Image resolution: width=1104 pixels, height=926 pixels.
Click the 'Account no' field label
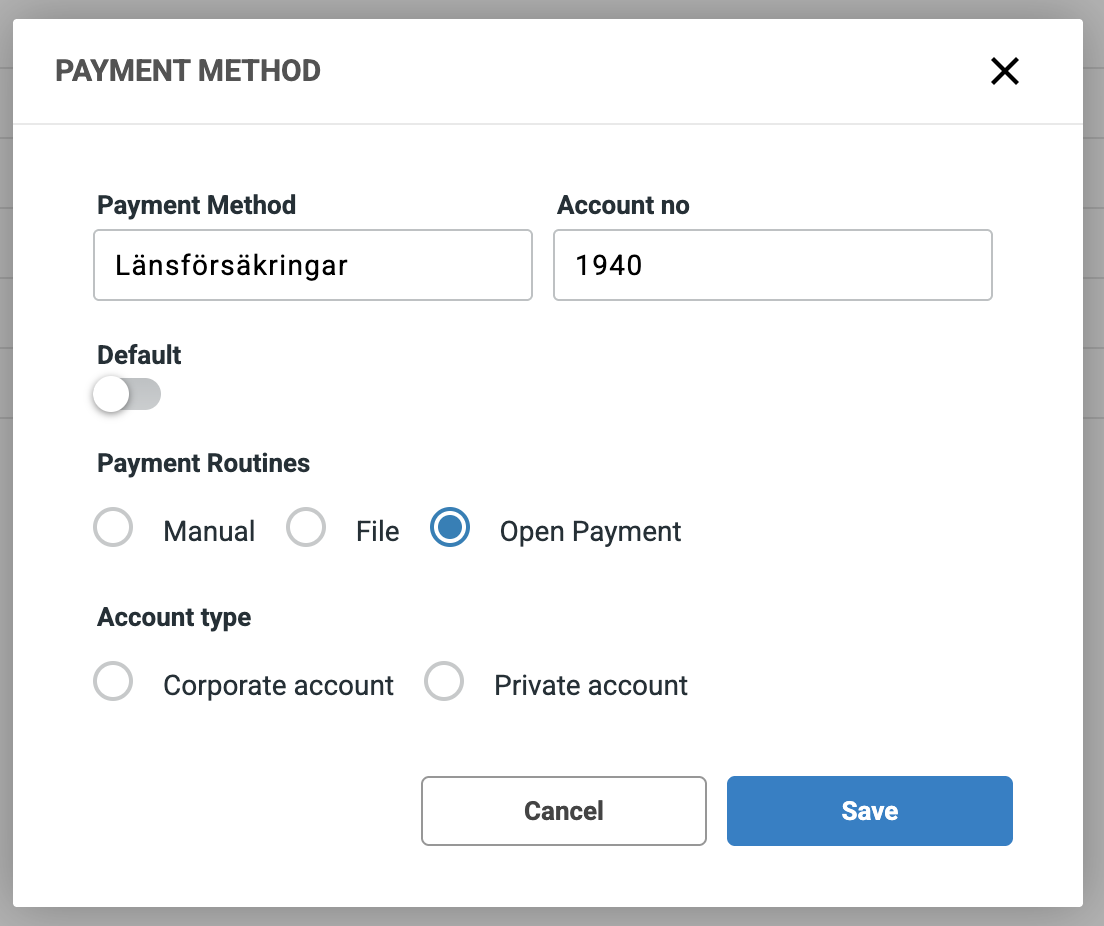[x=623, y=205]
